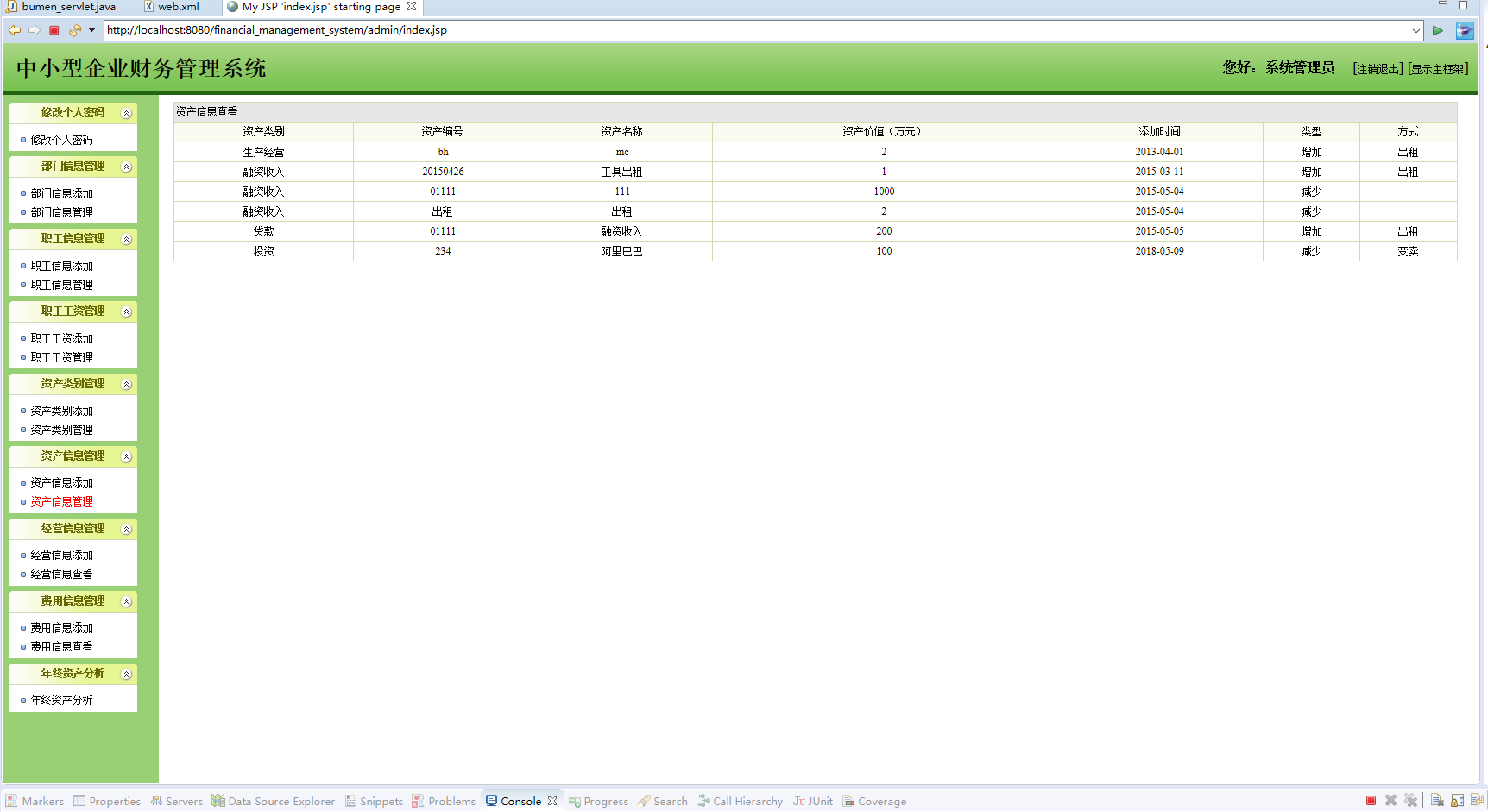Open the 修改个人密码 sidebar link
Screen dimensions: 1488x812
coord(62,140)
